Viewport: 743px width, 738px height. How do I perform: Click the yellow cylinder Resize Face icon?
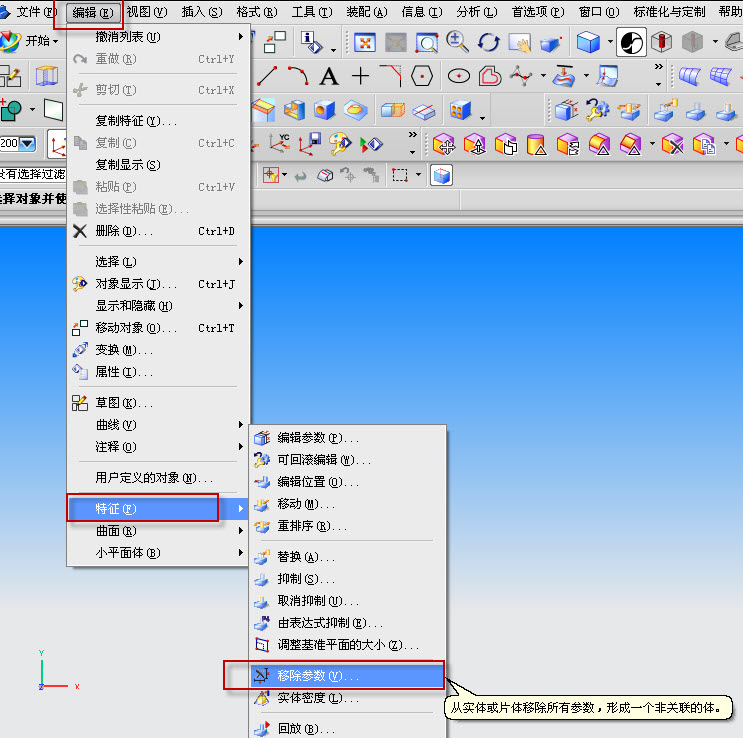pyautogui.click(x=536, y=145)
